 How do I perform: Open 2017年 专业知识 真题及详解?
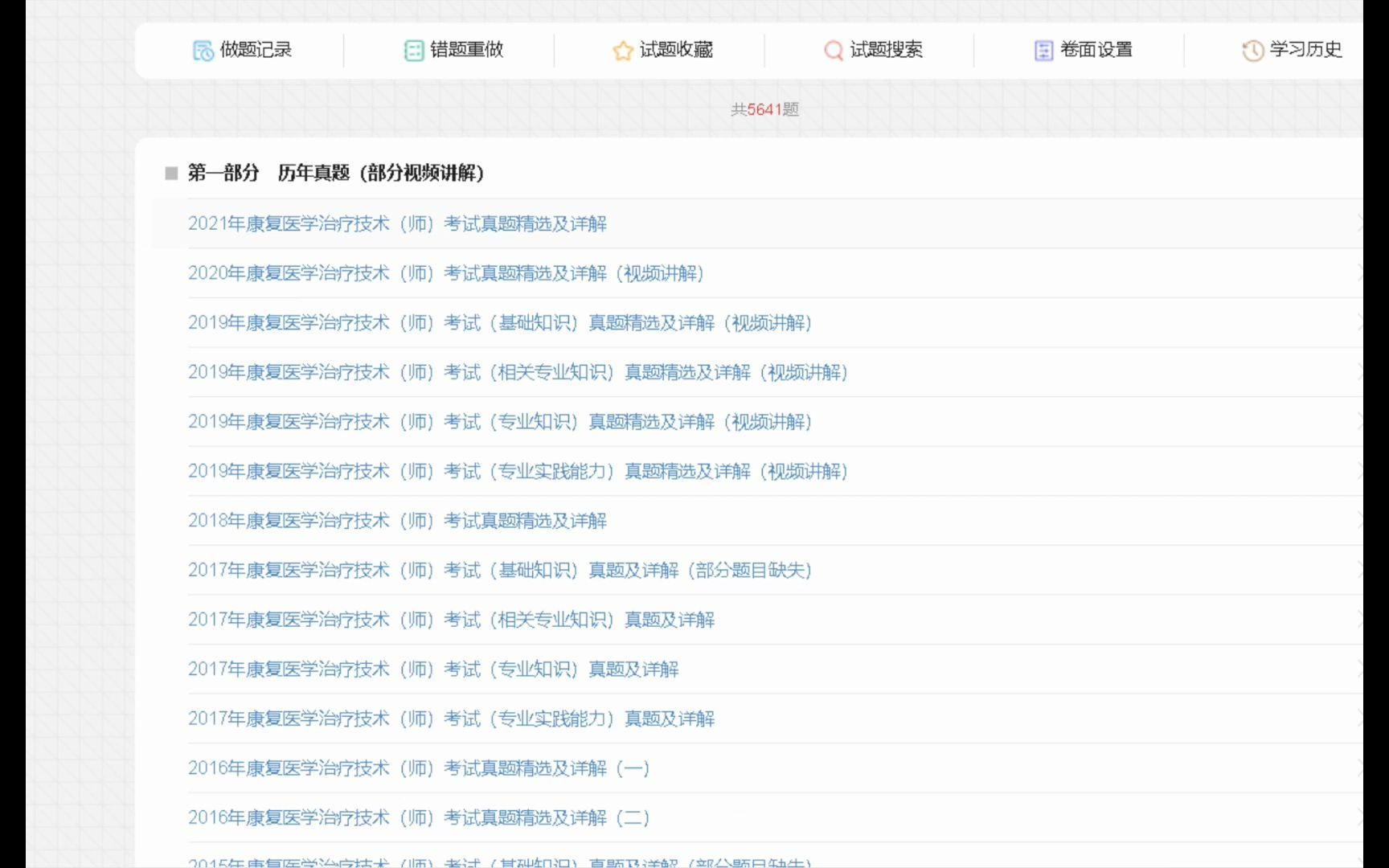[433, 669]
